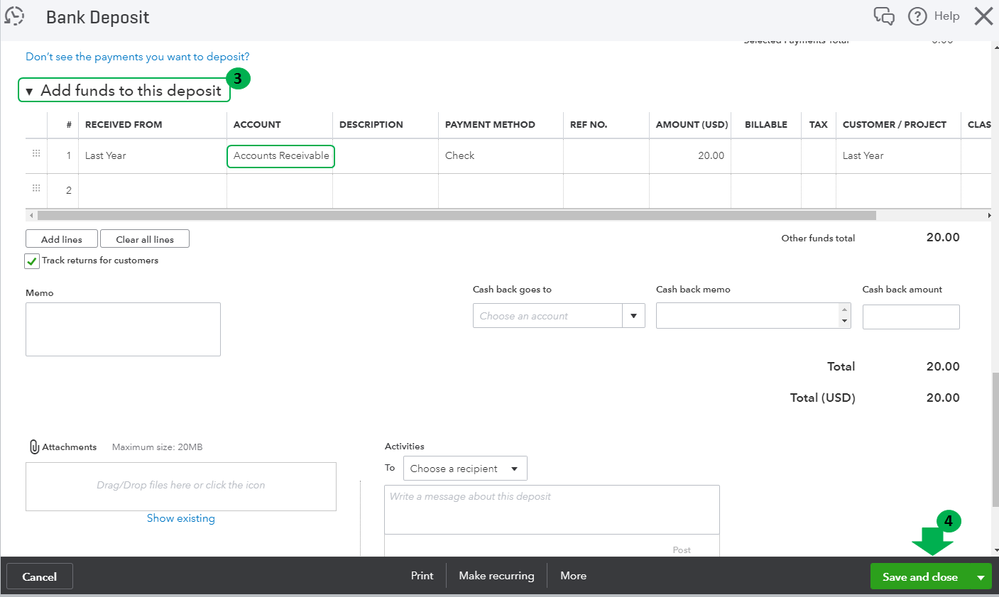The height and width of the screenshot is (597, 999).
Task: Toggle Track returns for customers checkbox
Action: 32,261
